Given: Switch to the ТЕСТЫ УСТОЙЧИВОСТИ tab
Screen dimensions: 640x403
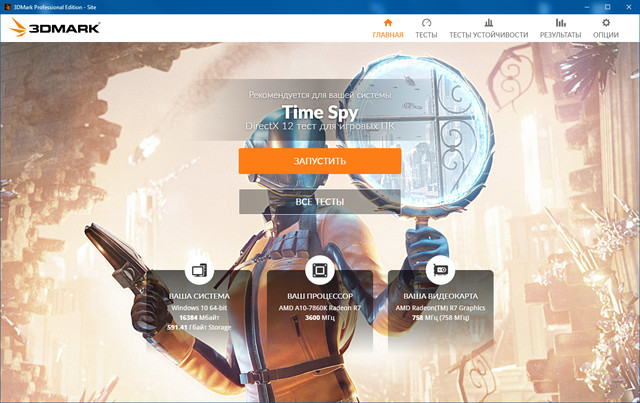Looking at the screenshot, I should click(x=488, y=35).
